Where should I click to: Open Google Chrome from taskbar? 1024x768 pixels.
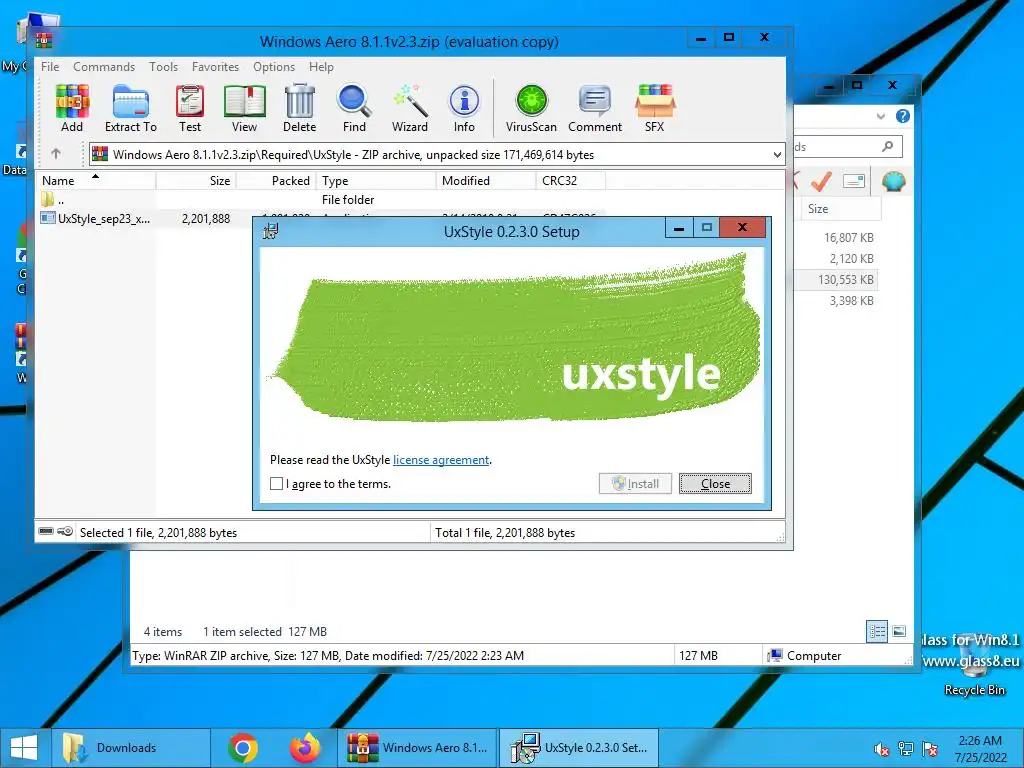tap(243, 748)
